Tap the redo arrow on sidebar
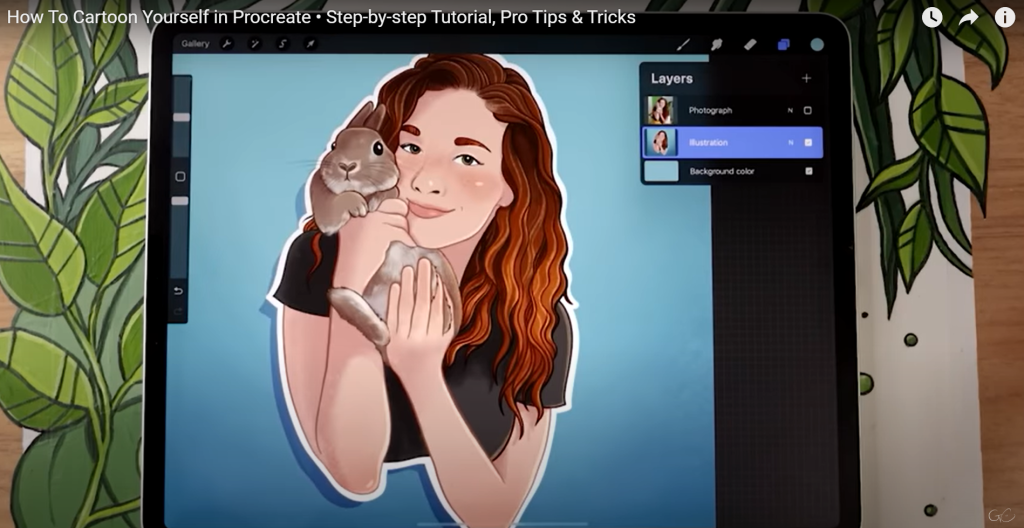The image size is (1024, 528). (x=178, y=311)
